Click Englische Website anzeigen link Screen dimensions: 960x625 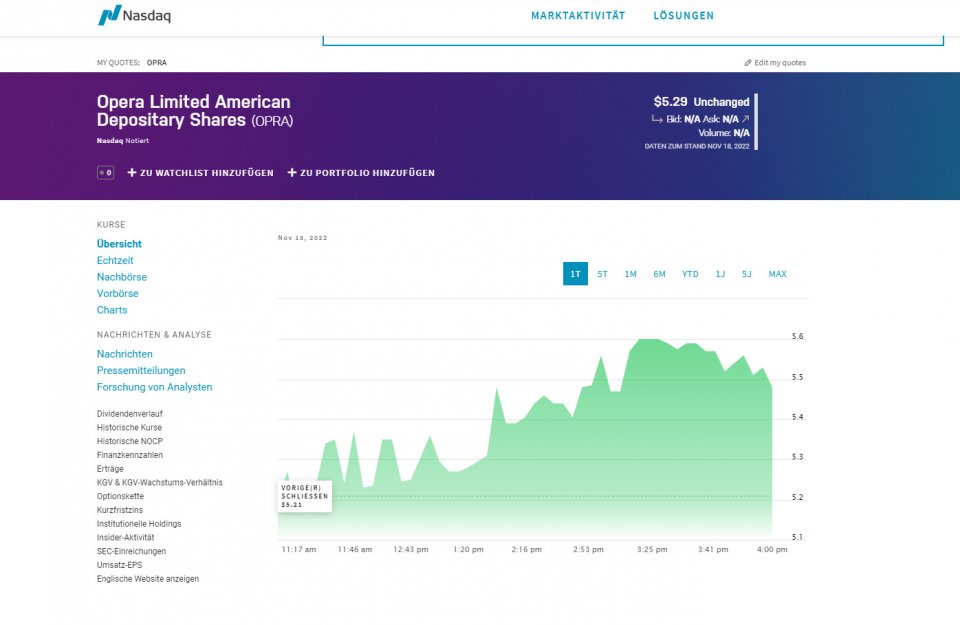click(148, 578)
